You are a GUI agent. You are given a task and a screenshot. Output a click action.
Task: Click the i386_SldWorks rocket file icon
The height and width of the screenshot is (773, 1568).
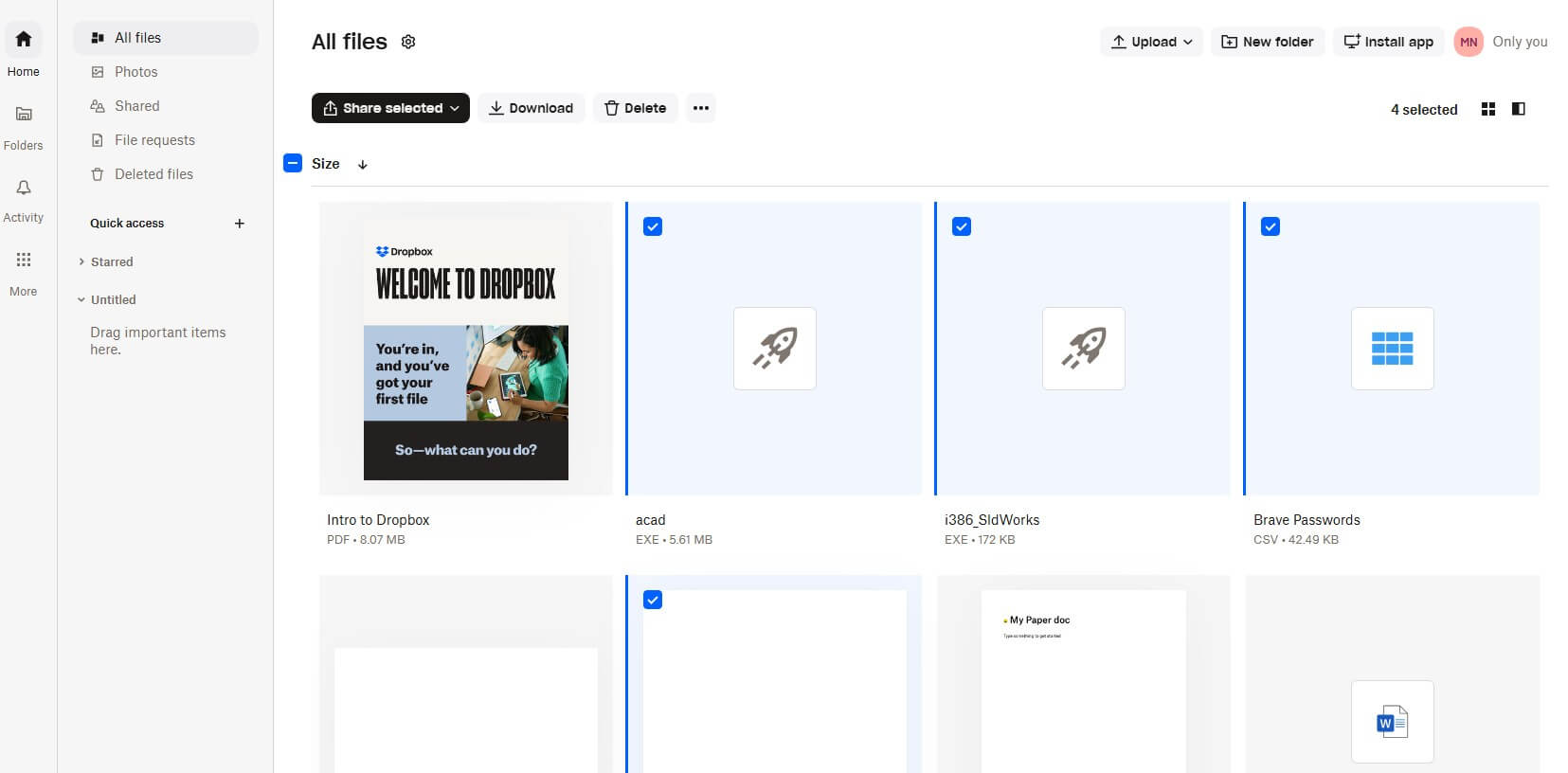click(1084, 349)
